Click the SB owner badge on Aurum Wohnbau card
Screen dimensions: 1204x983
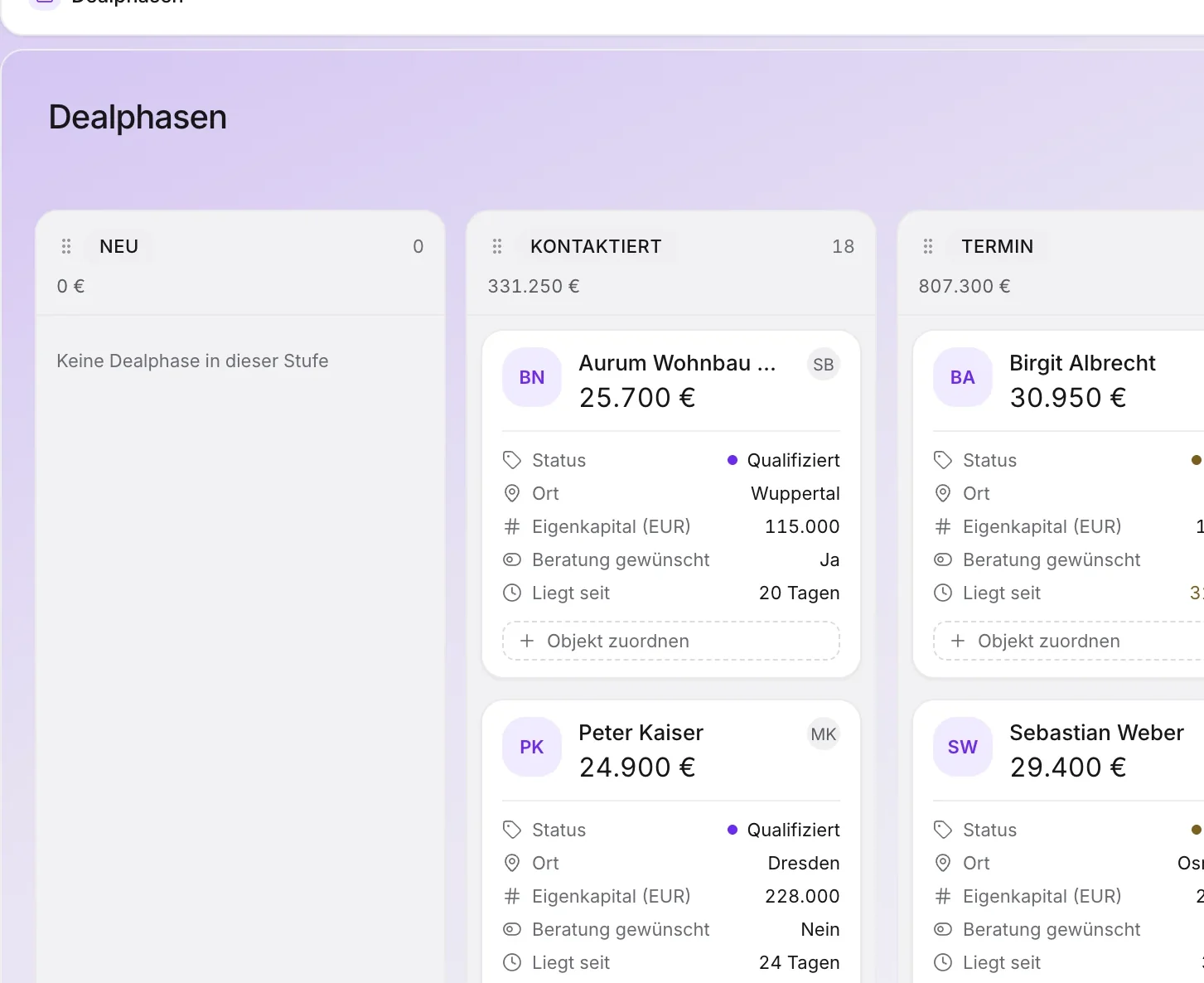pos(824,365)
